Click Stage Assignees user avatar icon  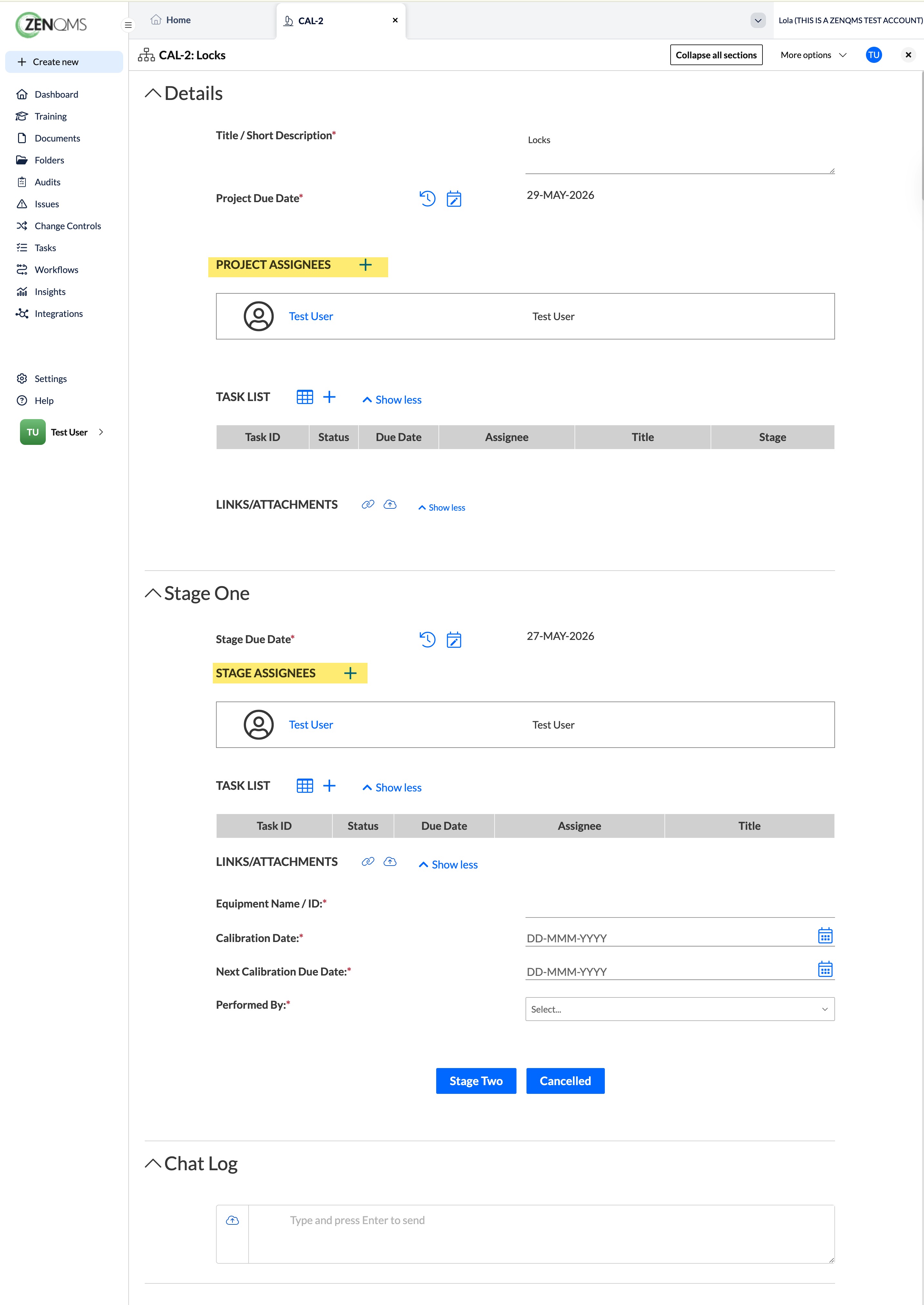click(x=258, y=725)
